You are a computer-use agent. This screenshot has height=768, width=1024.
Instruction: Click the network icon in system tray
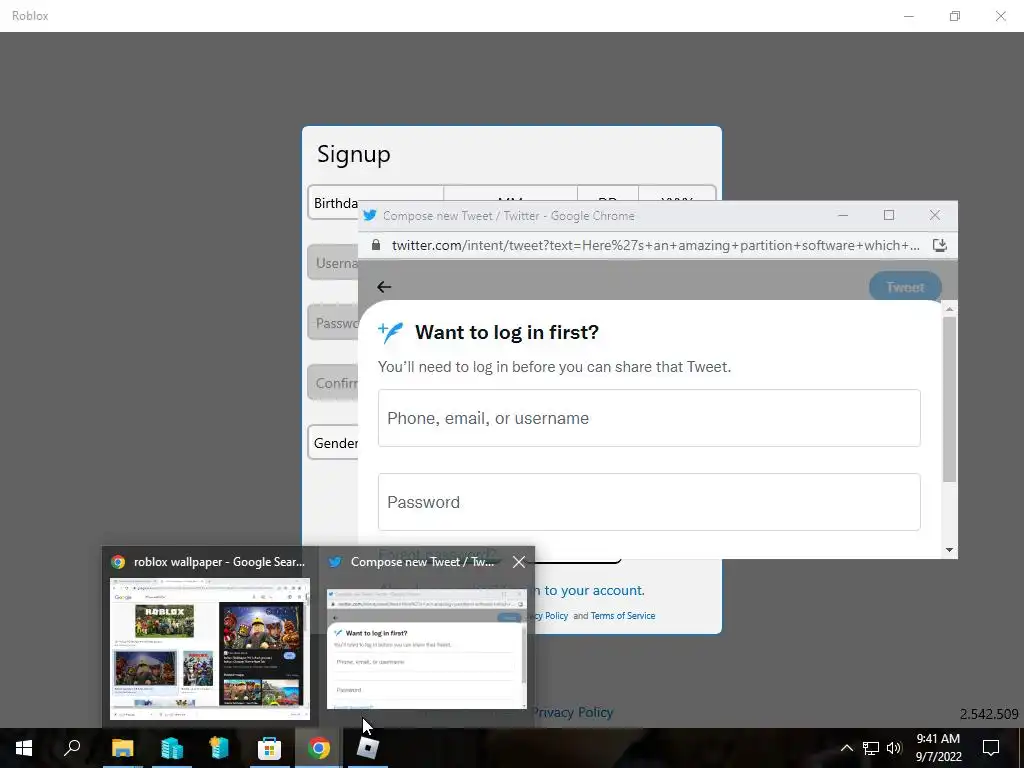pos(871,748)
